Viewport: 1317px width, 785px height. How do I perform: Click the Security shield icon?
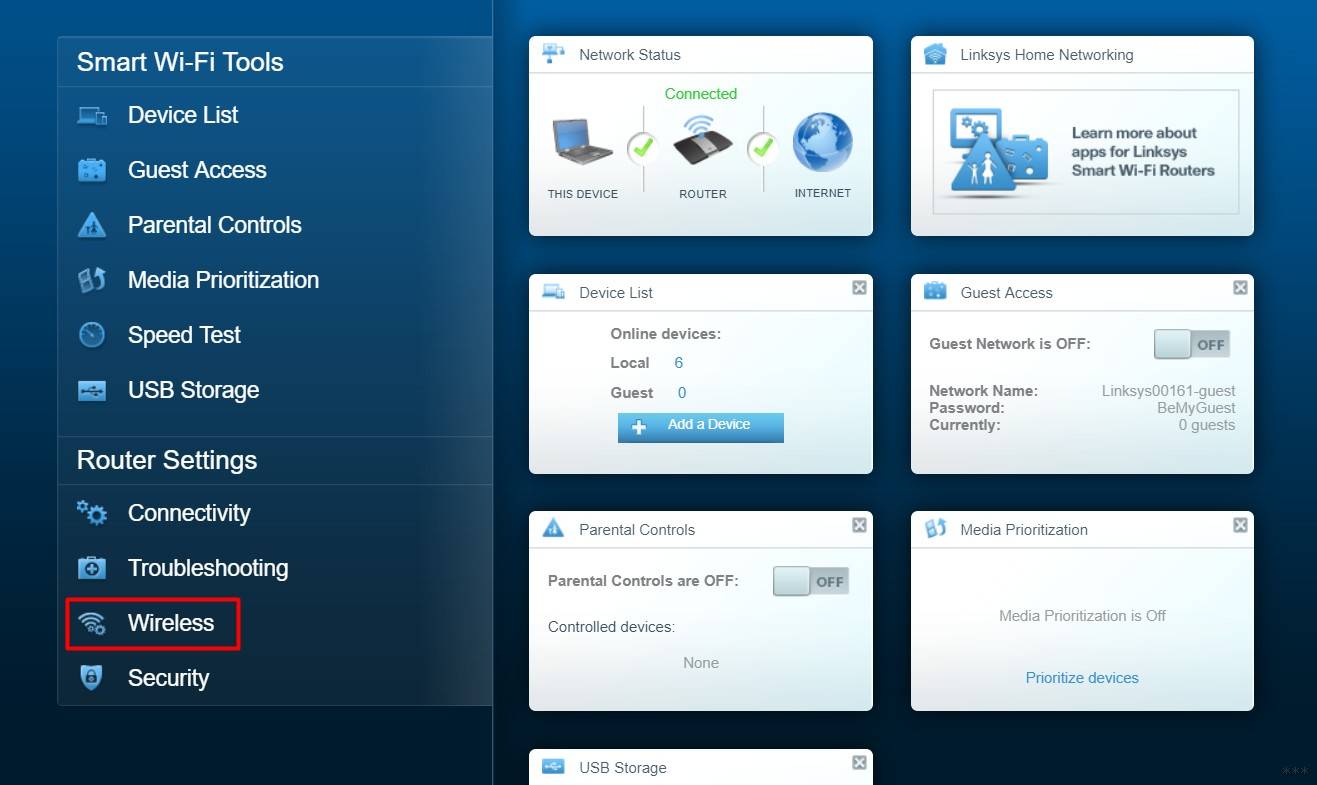tap(92, 678)
